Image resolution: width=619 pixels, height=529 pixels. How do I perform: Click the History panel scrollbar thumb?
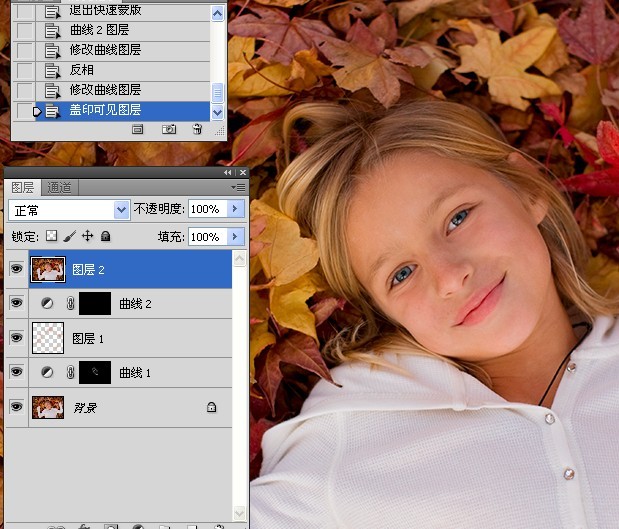click(218, 93)
